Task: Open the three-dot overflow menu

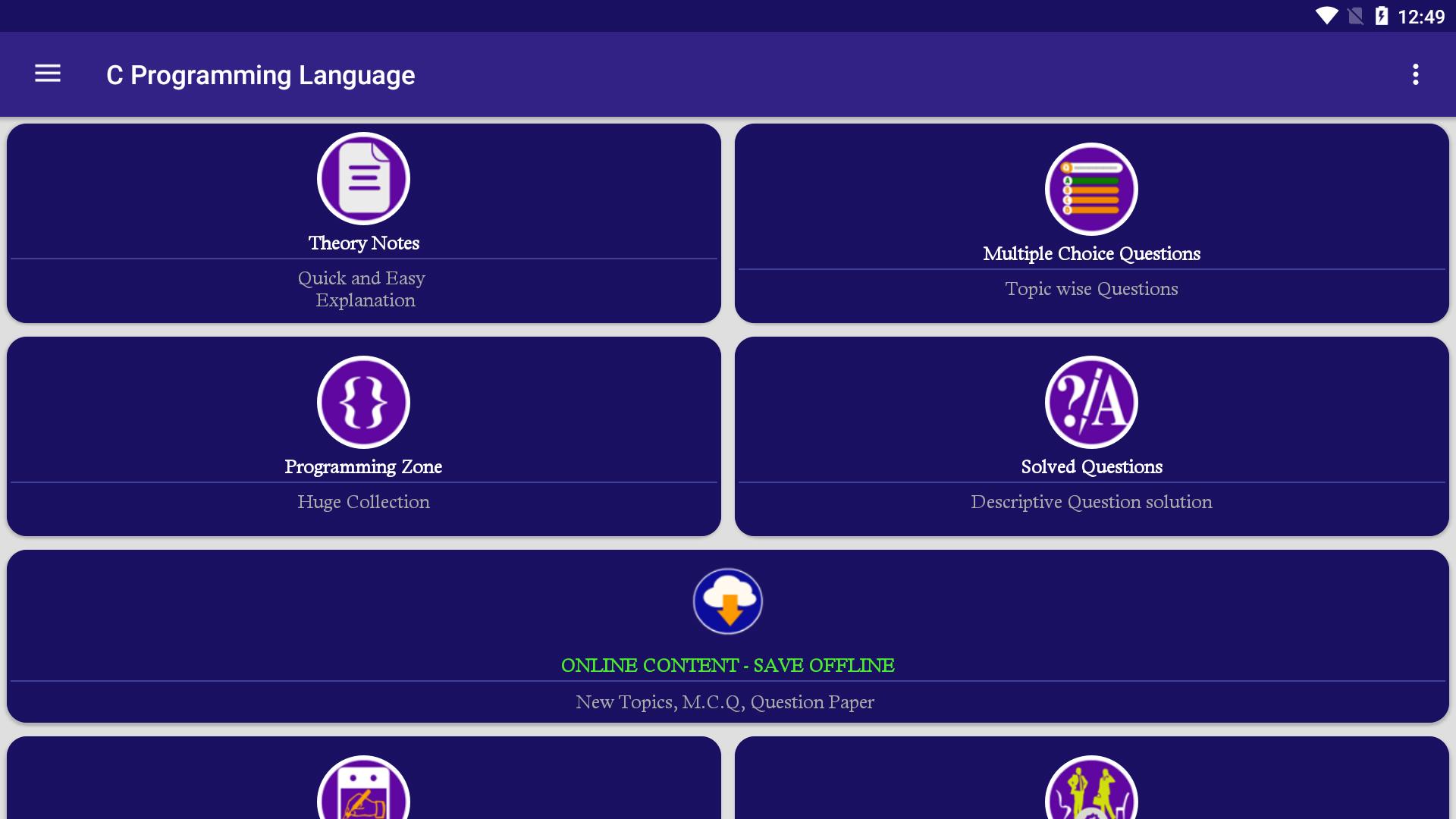Action: (x=1415, y=74)
